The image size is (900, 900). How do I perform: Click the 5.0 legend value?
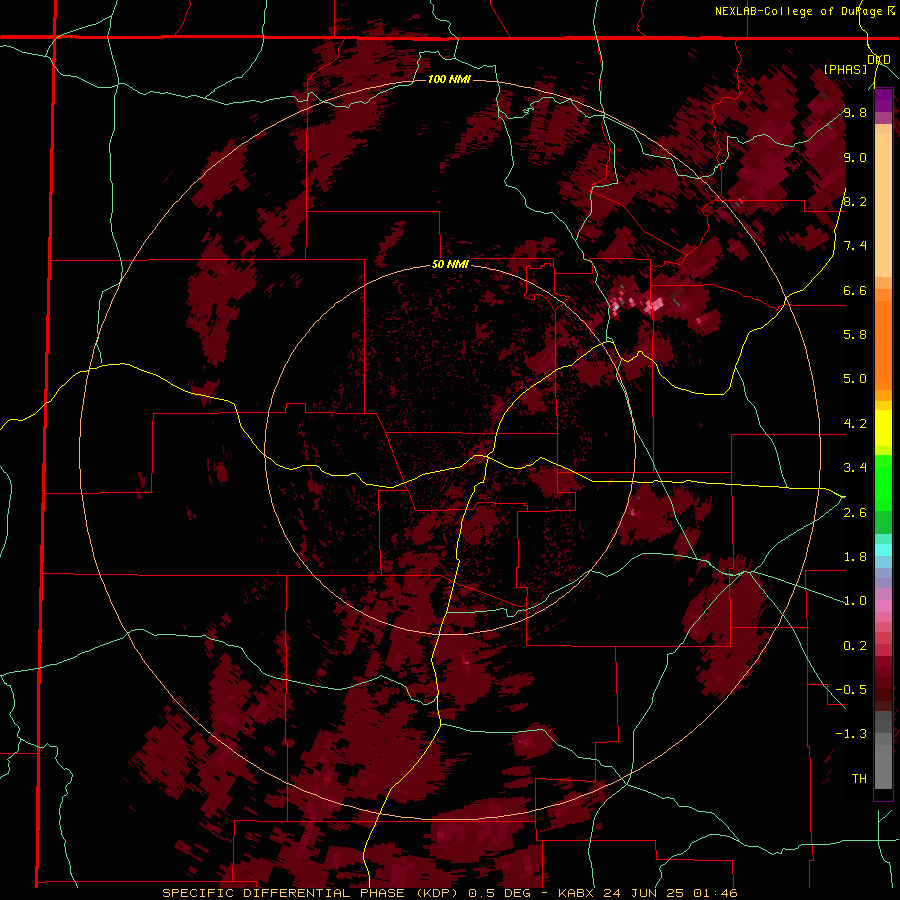click(855, 379)
